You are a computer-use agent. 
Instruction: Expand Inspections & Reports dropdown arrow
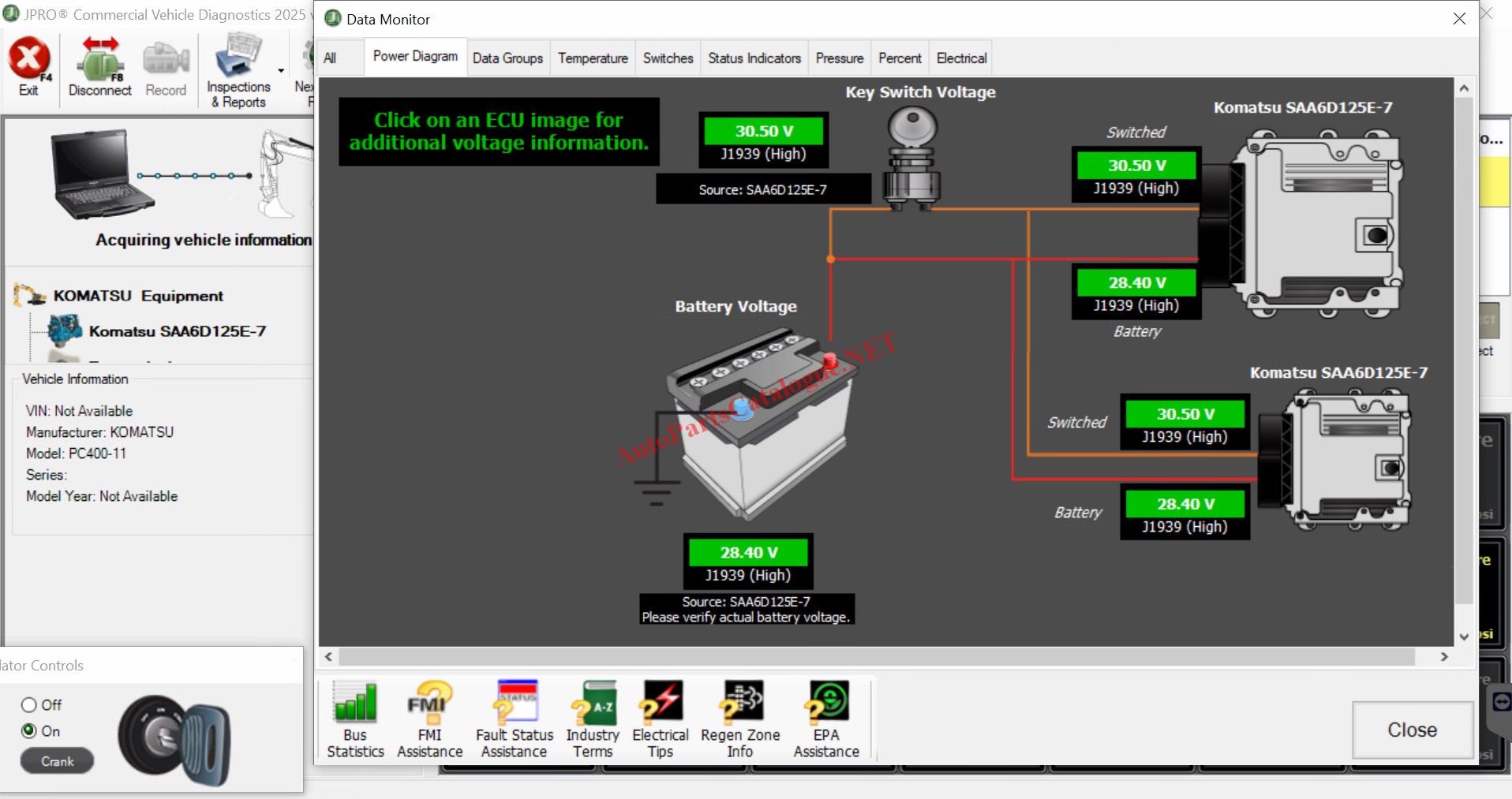(x=281, y=71)
